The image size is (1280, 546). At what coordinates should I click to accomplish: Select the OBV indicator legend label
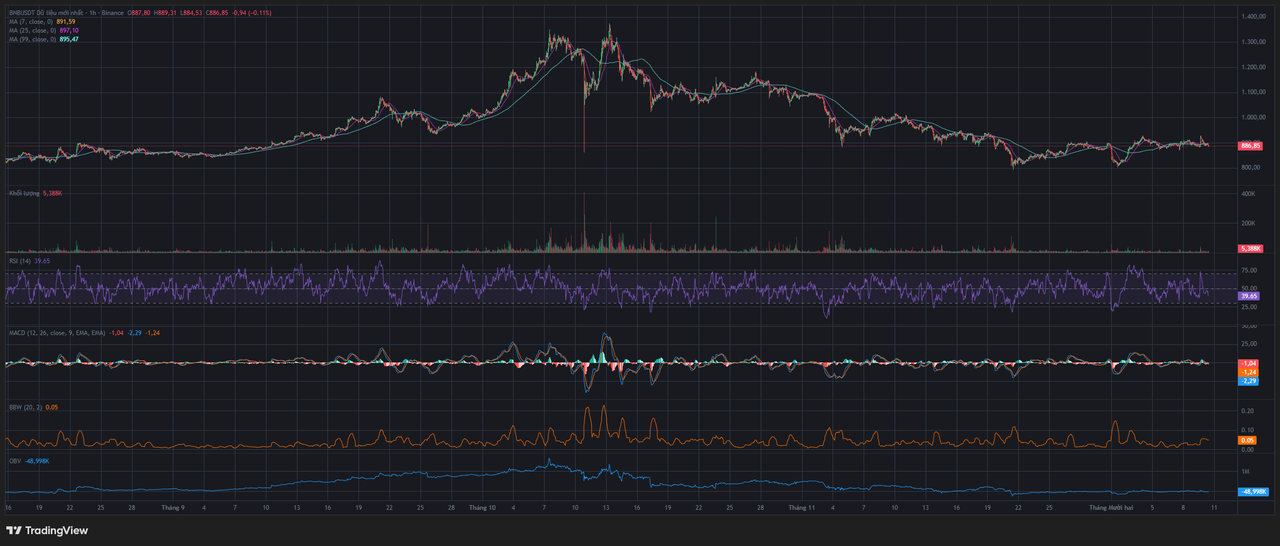tap(15, 461)
